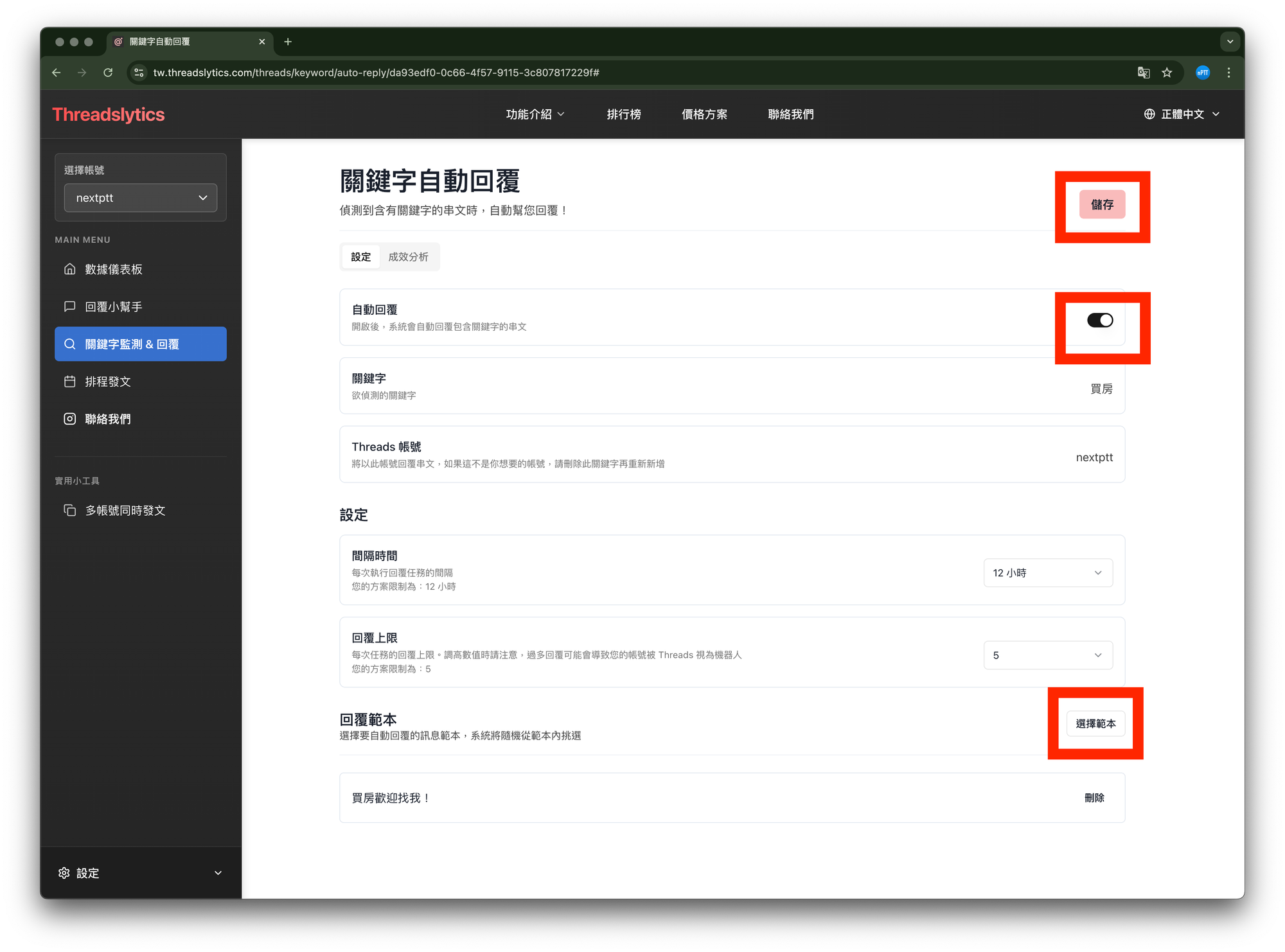Delete the 買房歡迎找我 template via 刪除
1285x952 pixels.
(1094, 798)
